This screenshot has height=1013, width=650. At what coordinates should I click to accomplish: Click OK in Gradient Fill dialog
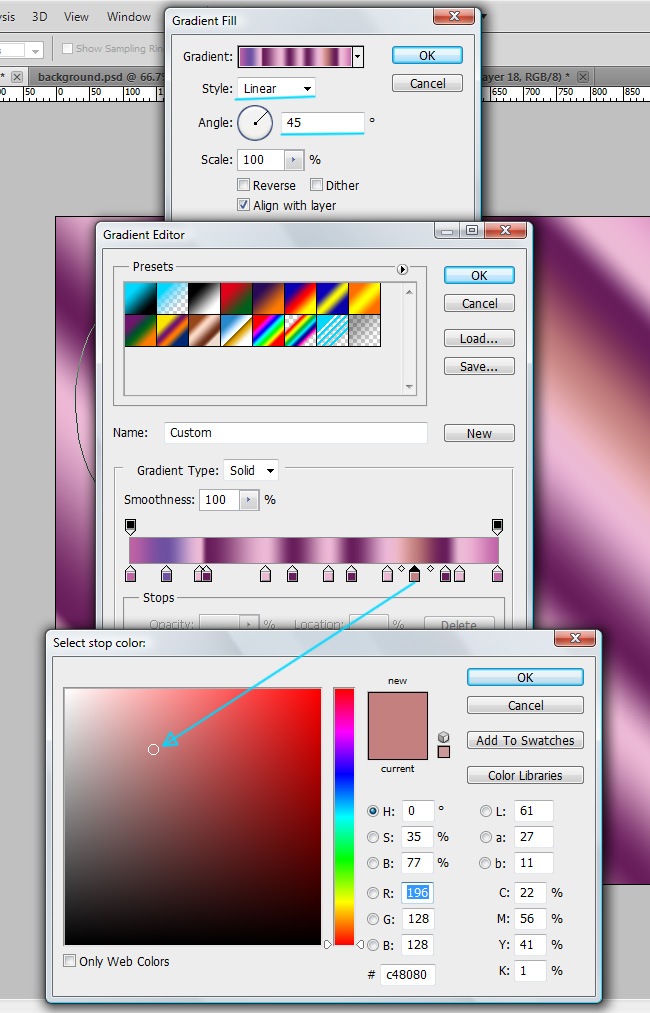tap(427, 56)
